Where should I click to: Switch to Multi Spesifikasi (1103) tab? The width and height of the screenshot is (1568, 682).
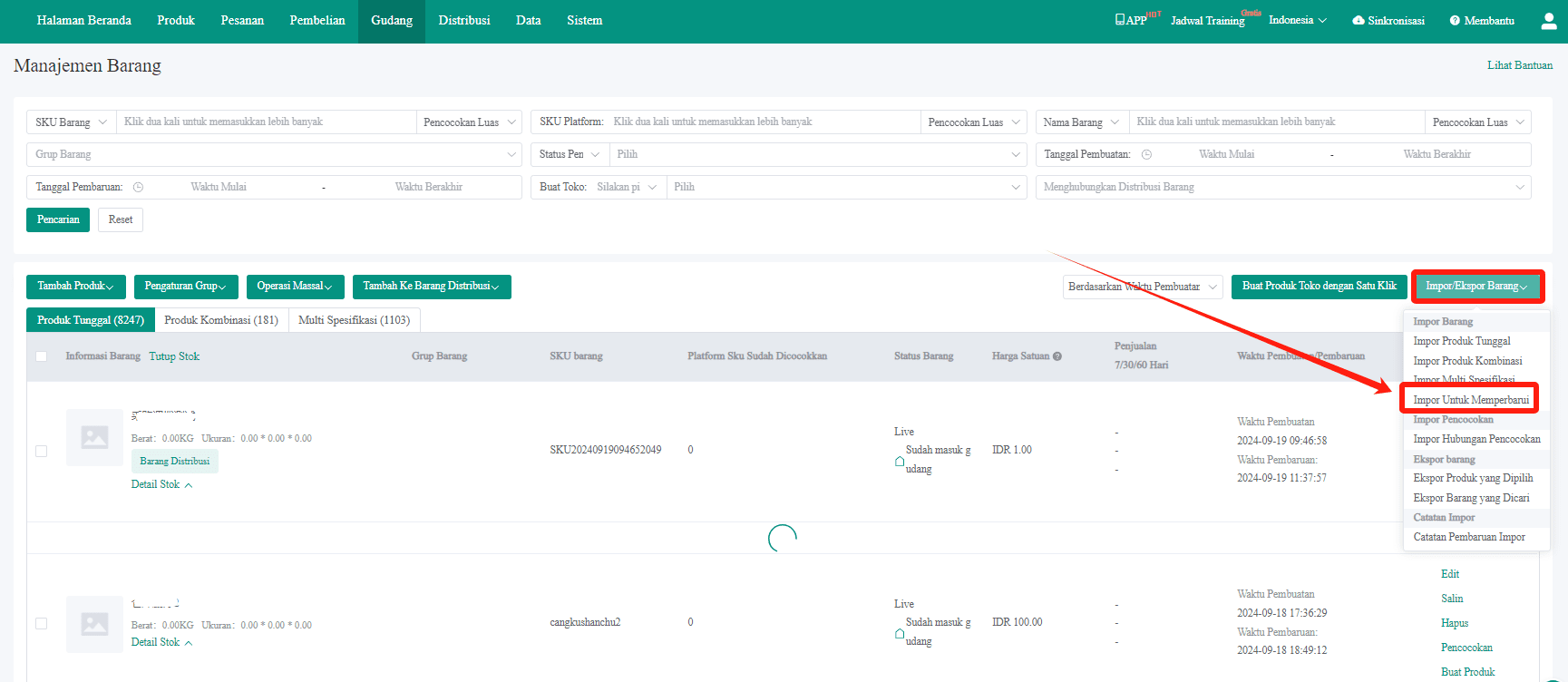pyautogui.click(x=355, y=320)
